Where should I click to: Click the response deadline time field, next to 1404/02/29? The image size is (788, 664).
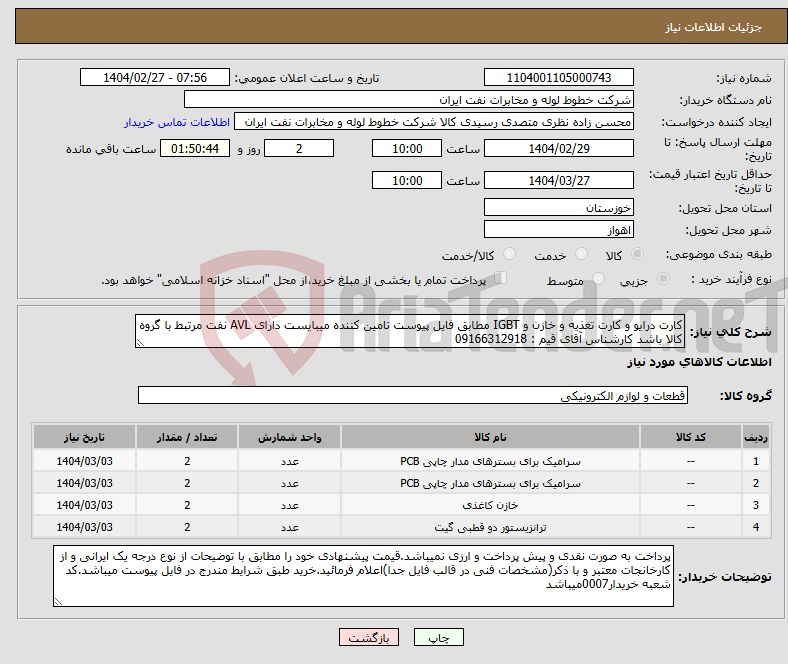[407, 148]
